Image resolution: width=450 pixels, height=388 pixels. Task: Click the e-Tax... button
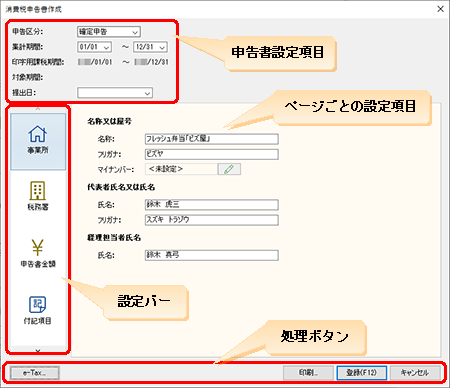pos(35,373)
